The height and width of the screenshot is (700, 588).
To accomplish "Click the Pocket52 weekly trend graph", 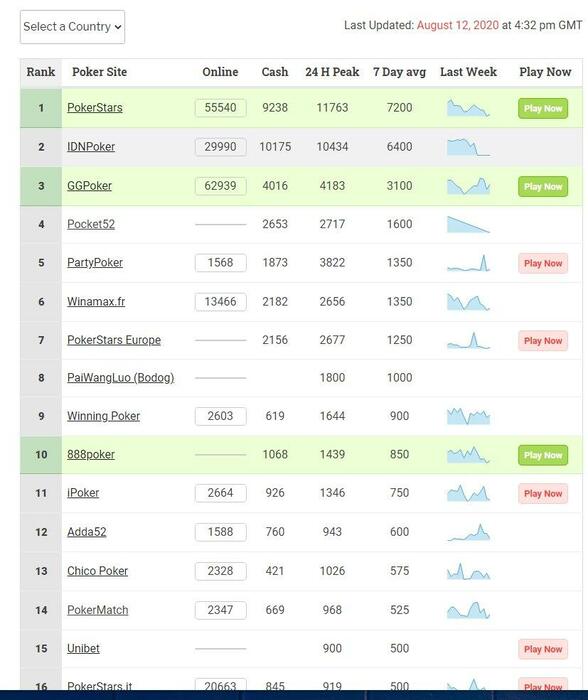I will click(x=468, y=224).
